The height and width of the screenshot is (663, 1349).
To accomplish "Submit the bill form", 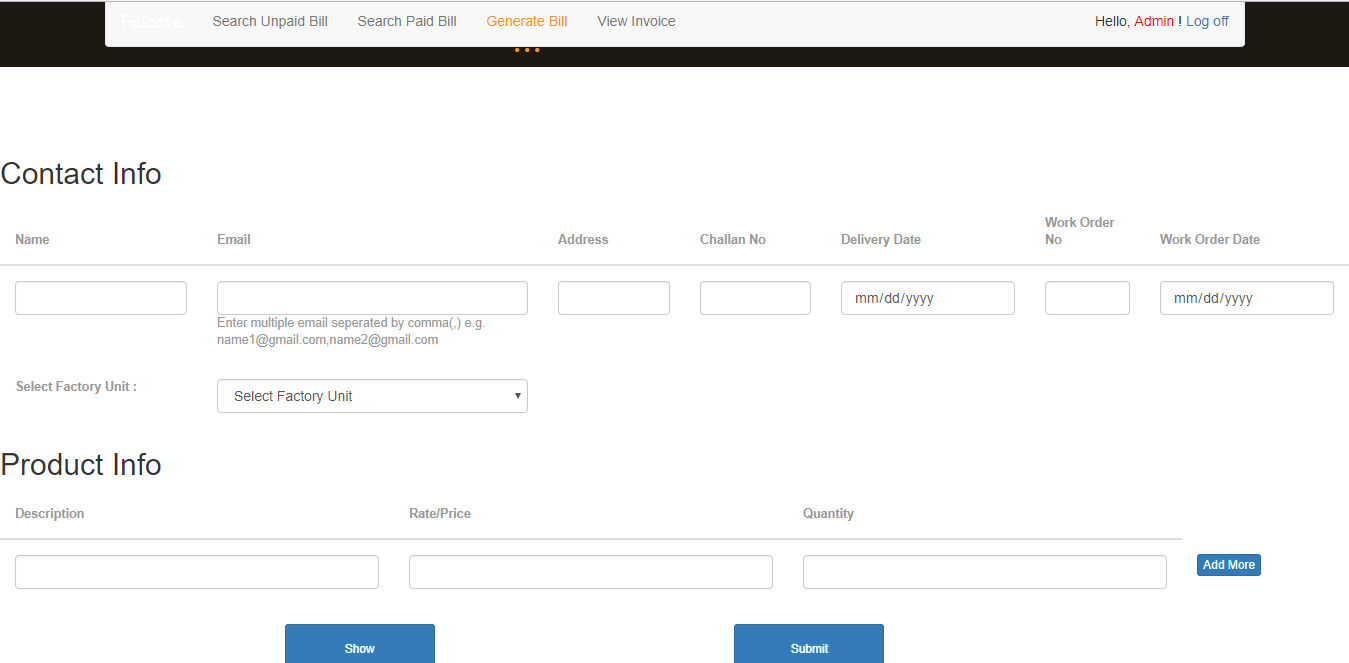I will pos(809,646).
